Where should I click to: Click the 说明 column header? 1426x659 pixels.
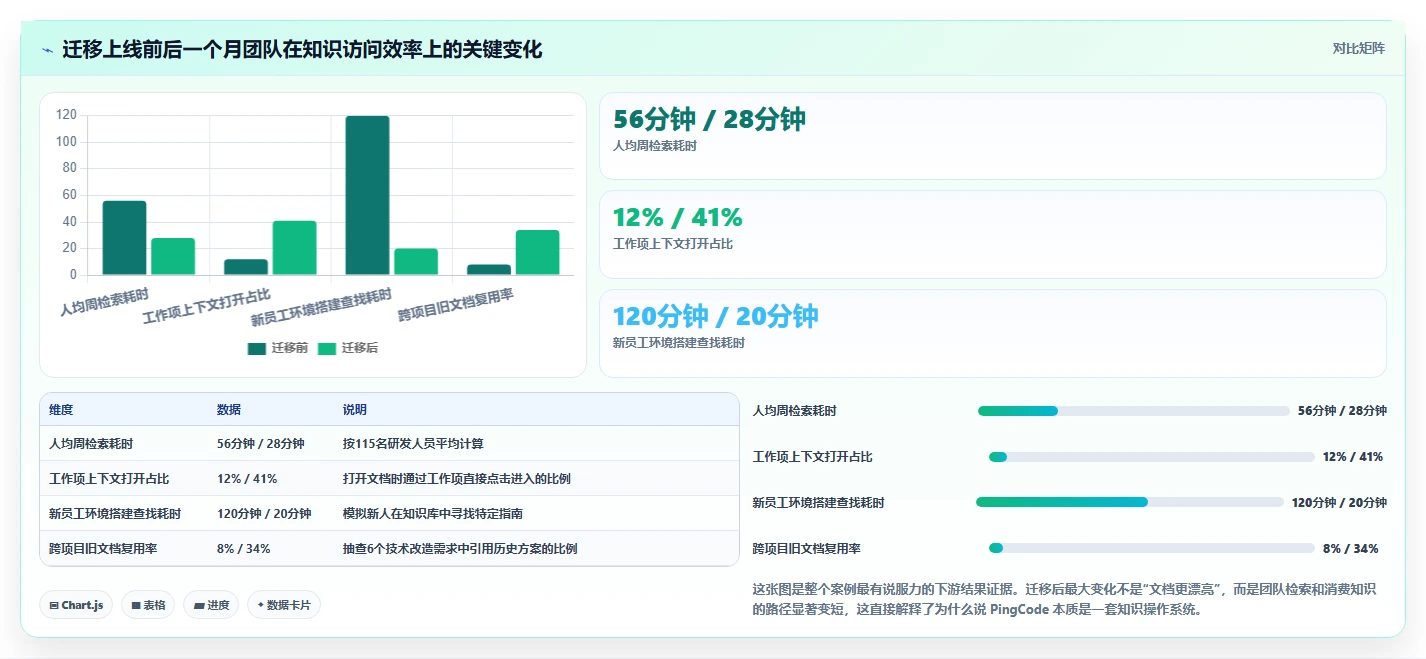355,410
